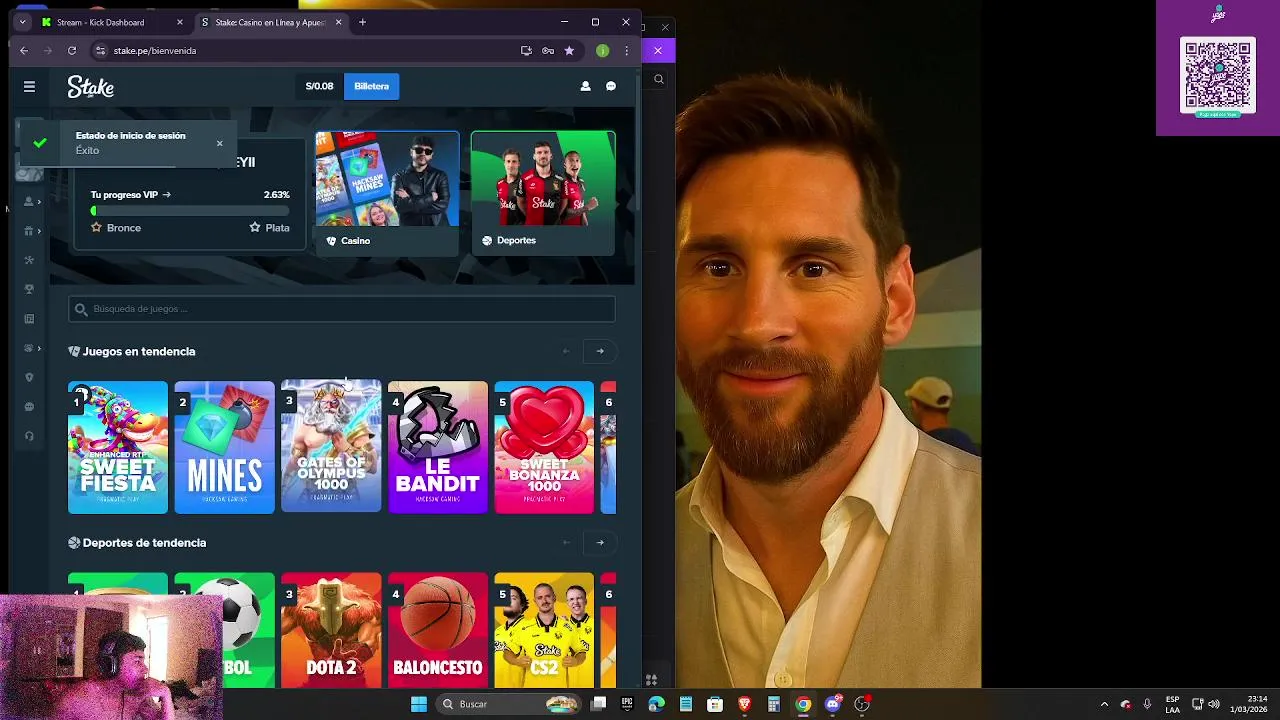
Task: Show next trending sports arrow
Action: pos(600,543)
